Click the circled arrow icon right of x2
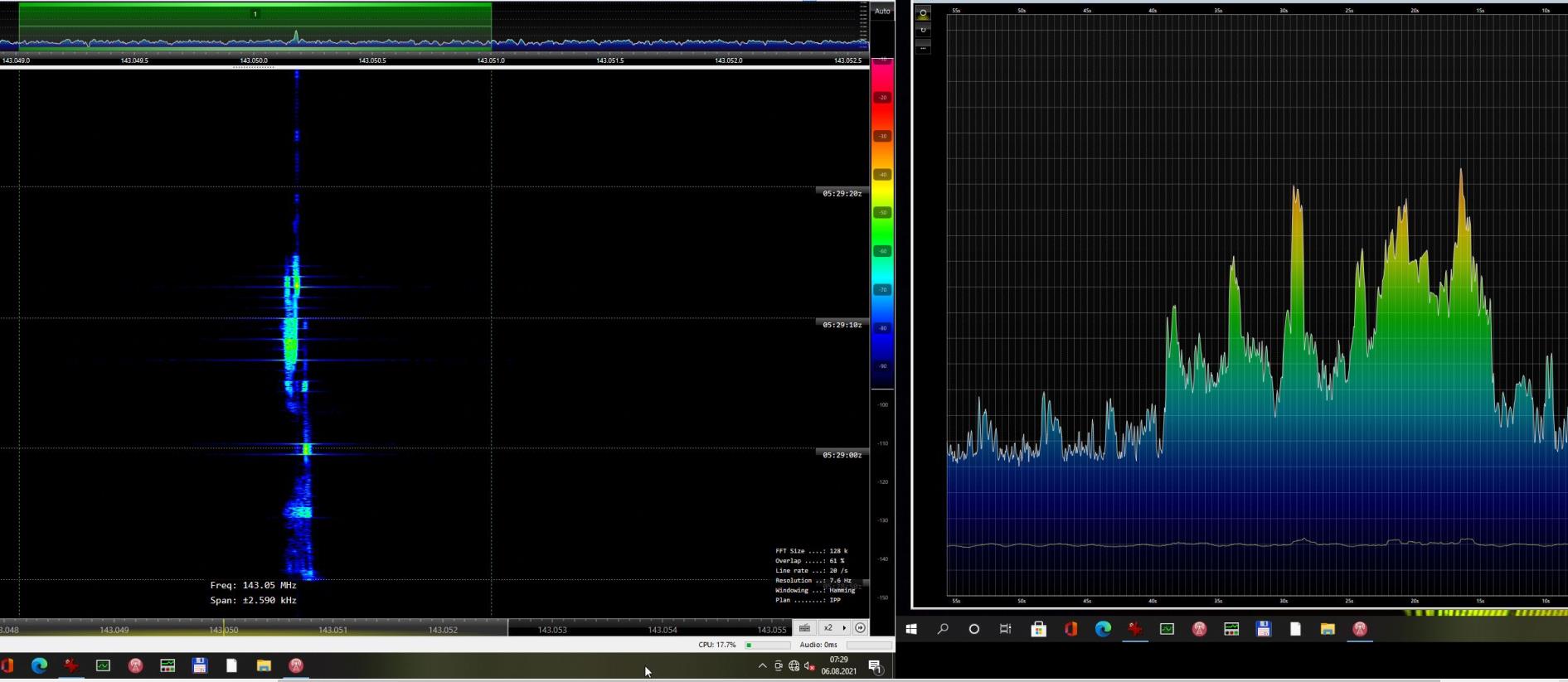 click(x=860, y=628)
